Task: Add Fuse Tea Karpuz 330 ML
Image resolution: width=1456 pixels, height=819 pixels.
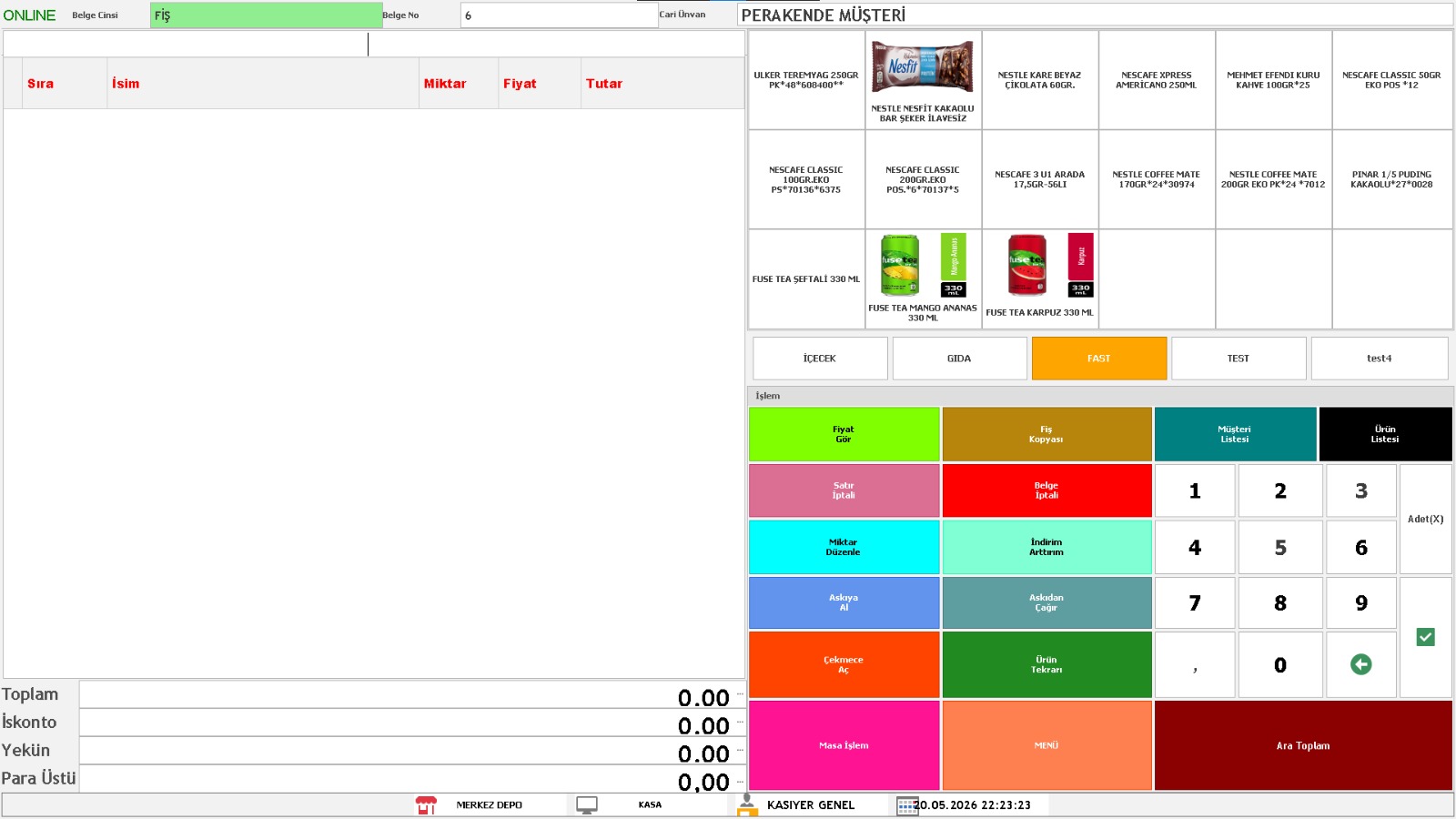Action: (x=1039, y=278)
